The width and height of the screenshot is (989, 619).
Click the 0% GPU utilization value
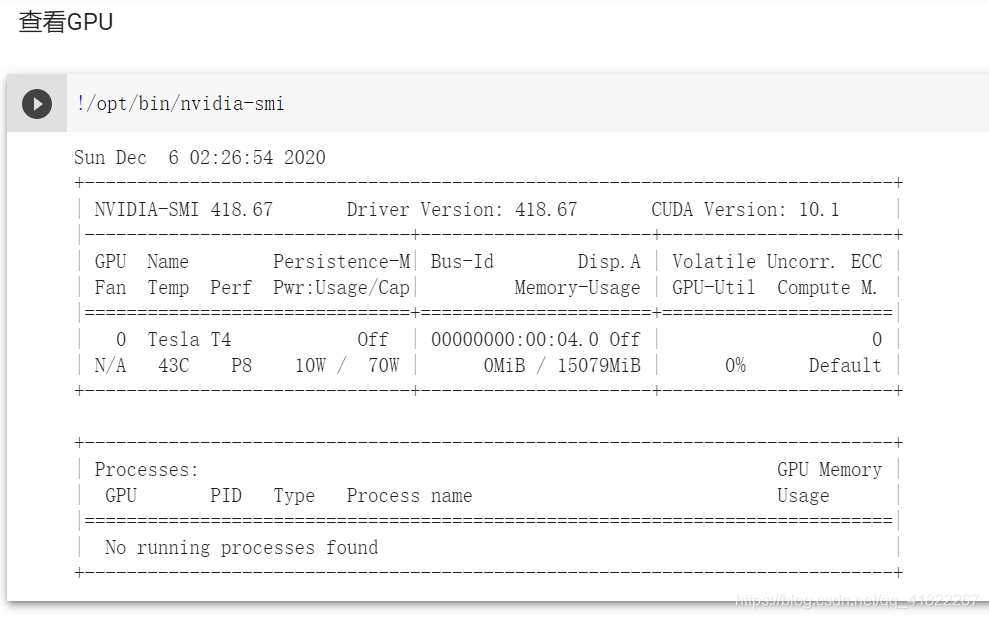[x=735, y=366]
